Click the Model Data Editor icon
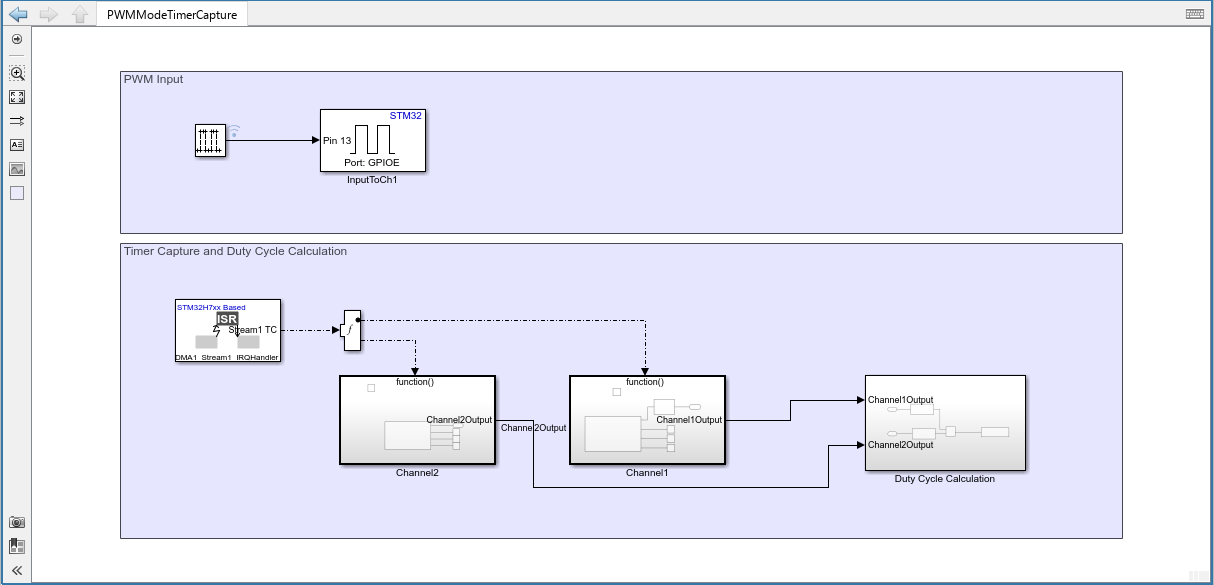Image resolution: width=1214 pixels, height=585 pixels. pyautogui.click(x=17, y=546)
